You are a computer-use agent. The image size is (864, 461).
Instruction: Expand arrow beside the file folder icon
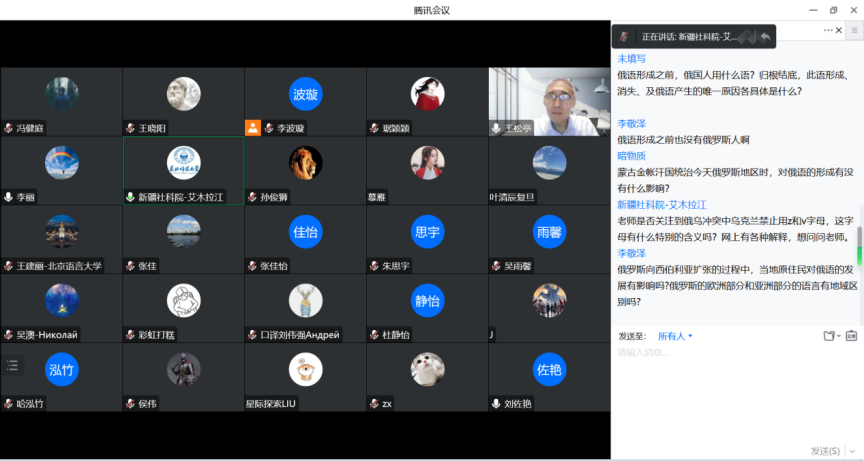[838, 336]
